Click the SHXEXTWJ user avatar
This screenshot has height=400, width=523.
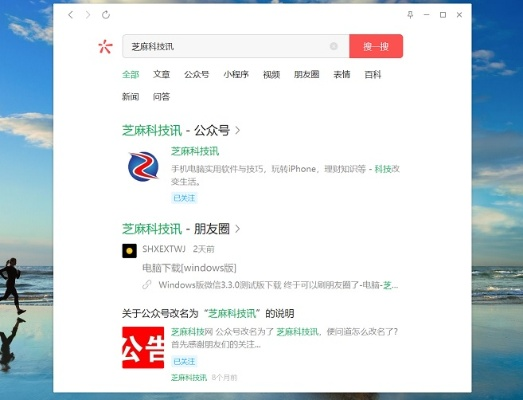click(129, 251)
